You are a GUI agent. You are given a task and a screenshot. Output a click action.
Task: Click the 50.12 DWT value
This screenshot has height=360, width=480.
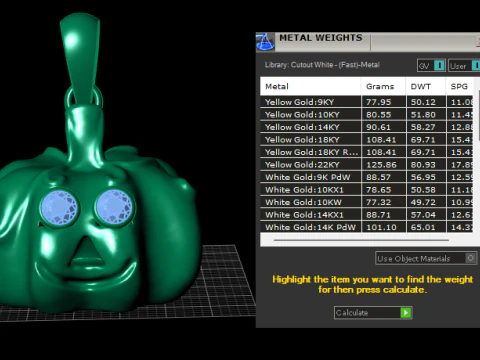tap(423, 102)
